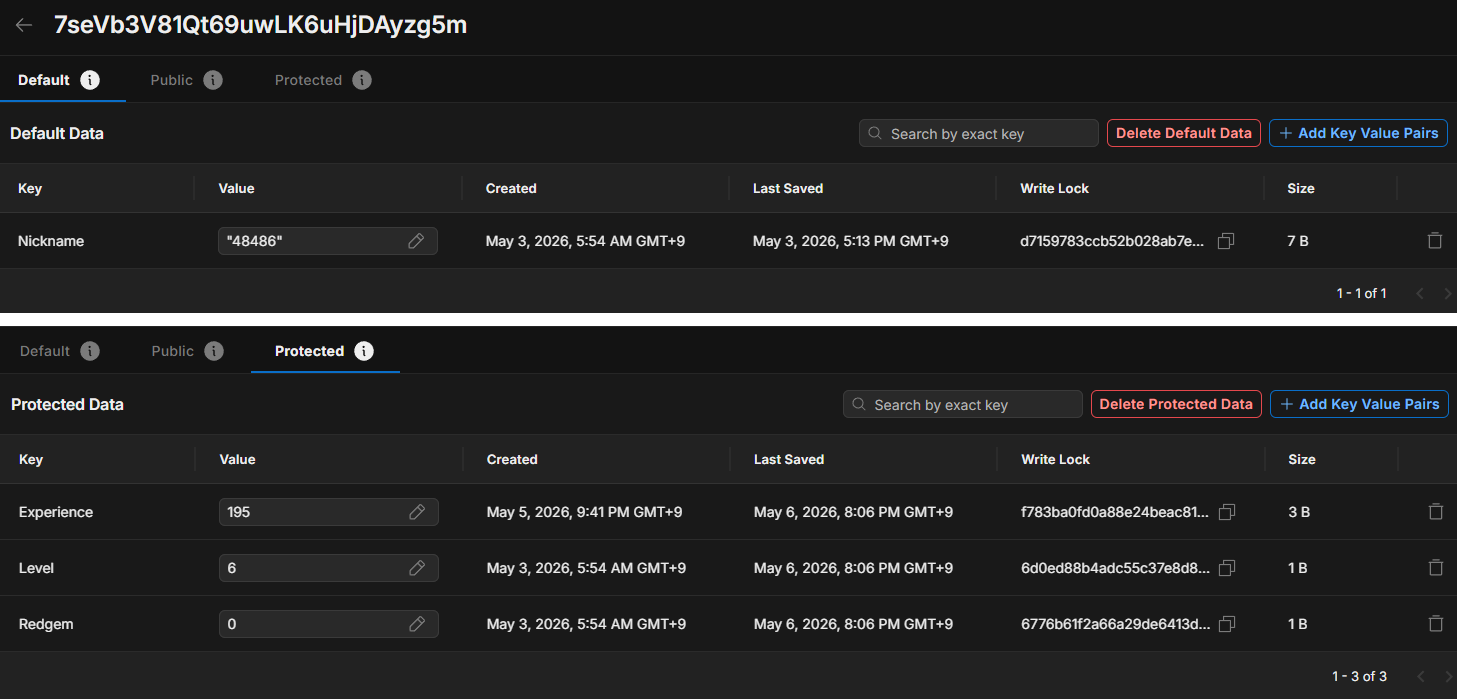Click the Nickname value field "48486"

(328, 241)
